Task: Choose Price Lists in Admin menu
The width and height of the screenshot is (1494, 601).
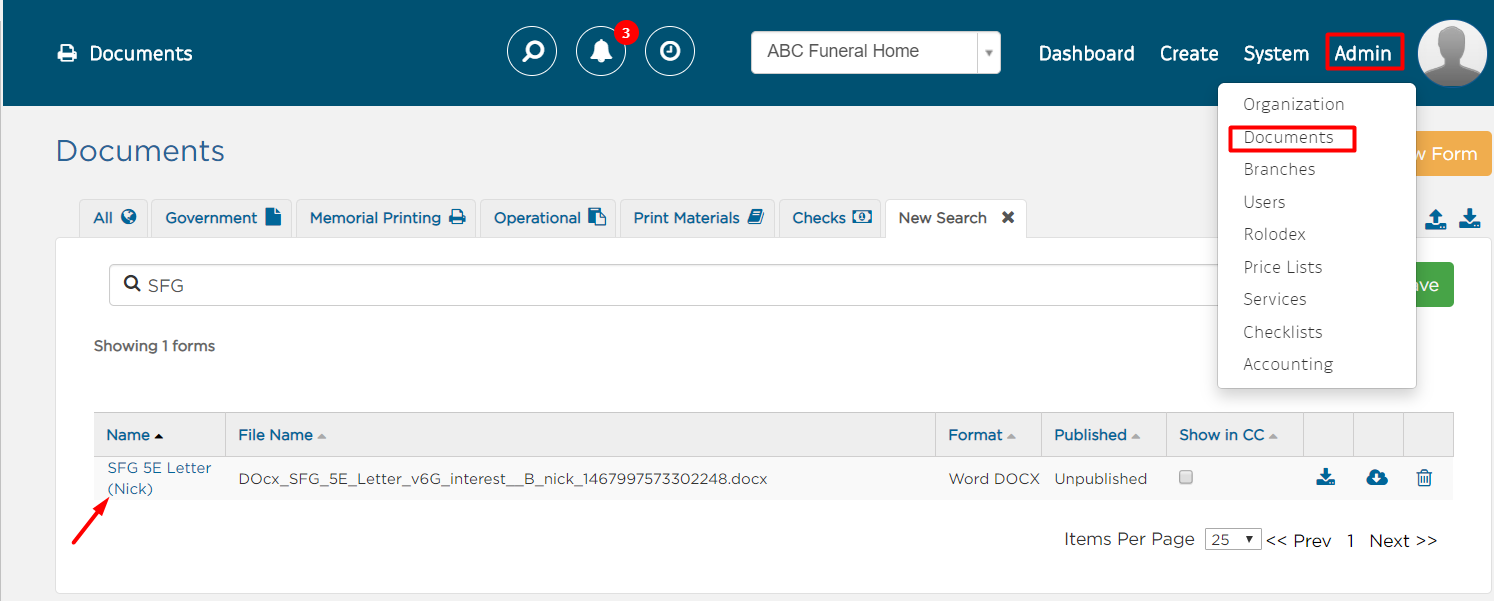Action: coord(1282,267)
